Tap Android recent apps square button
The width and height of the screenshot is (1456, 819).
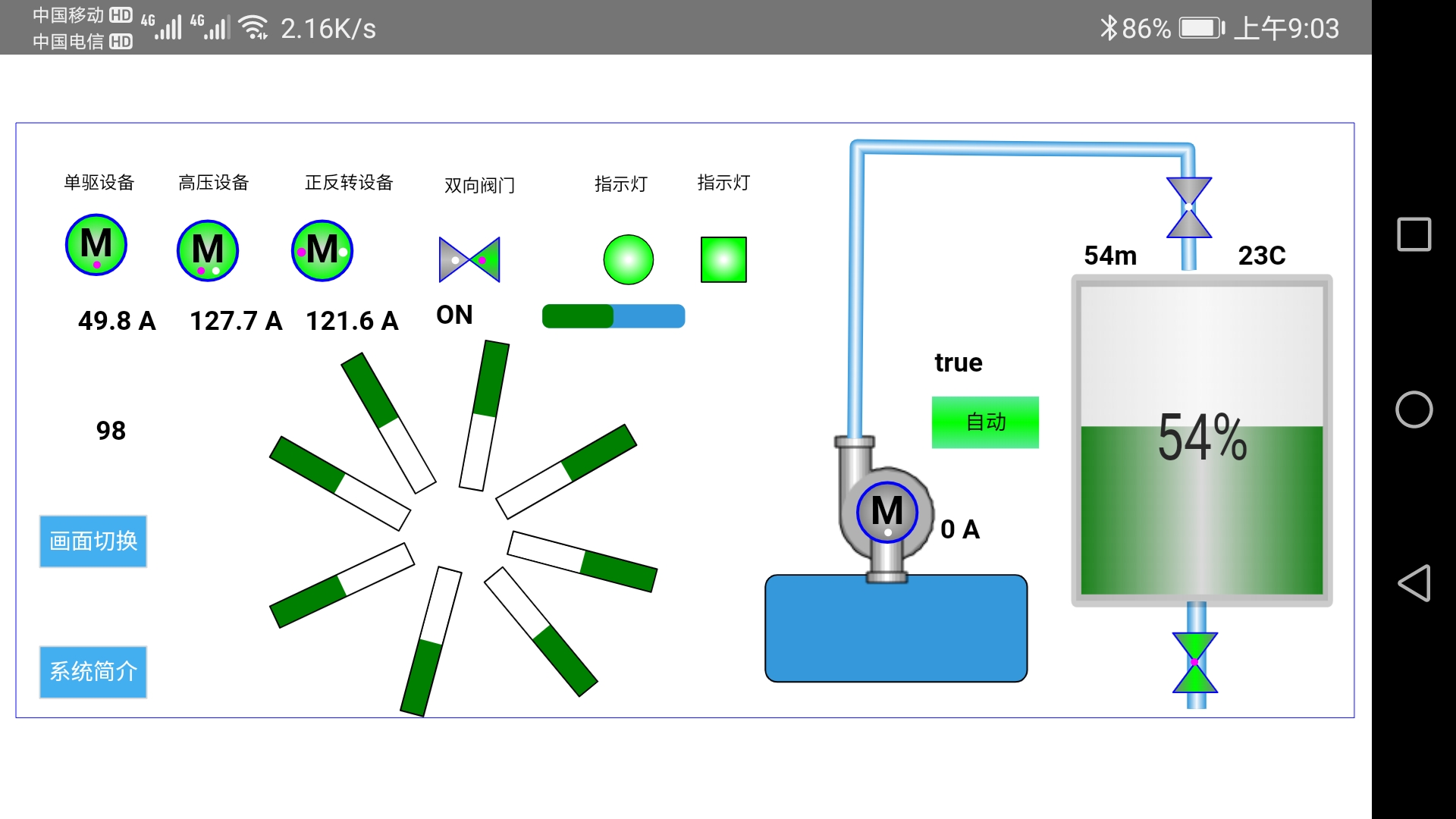(1414, 234)
